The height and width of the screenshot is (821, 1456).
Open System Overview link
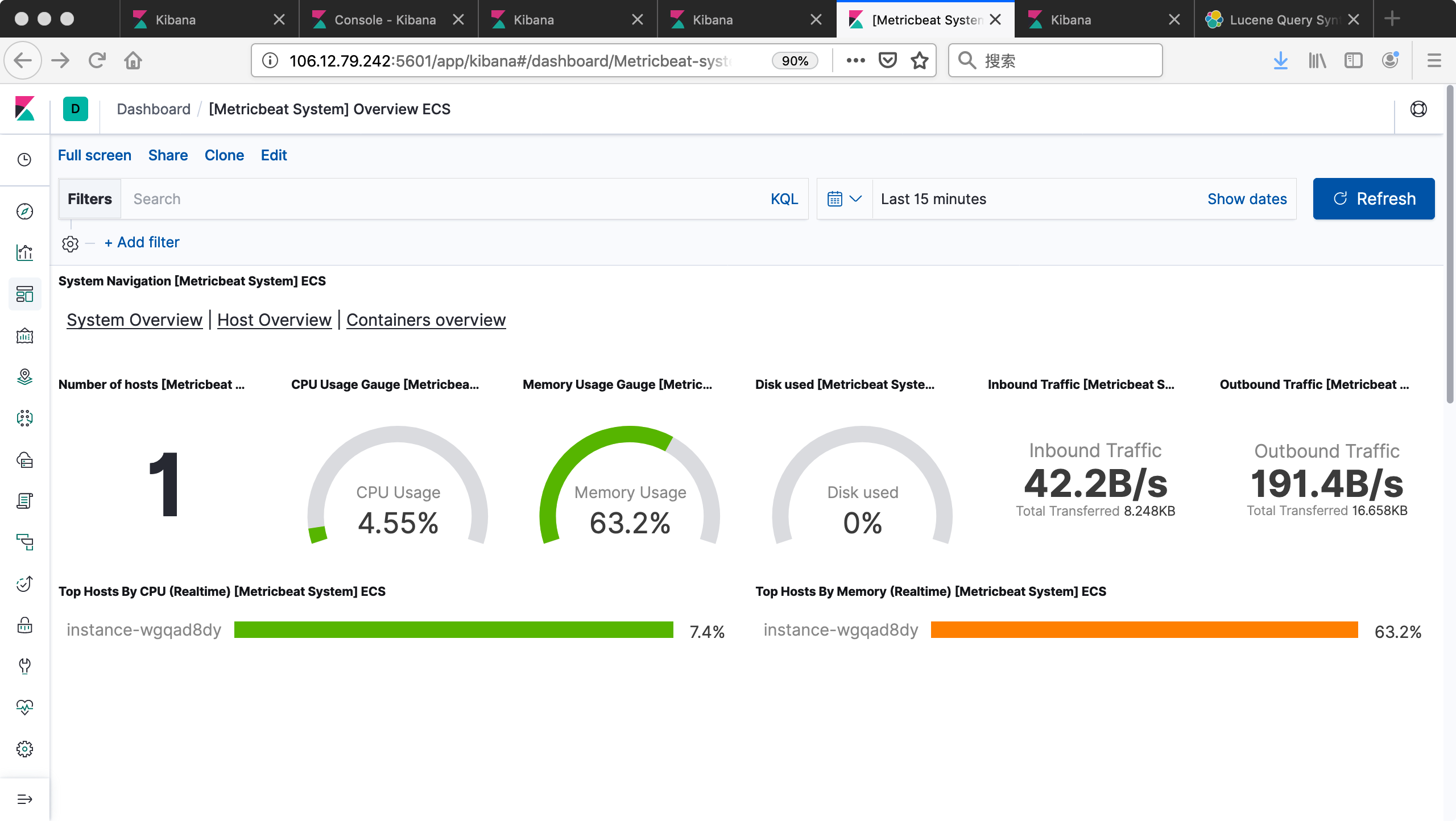tap(134, 320)
